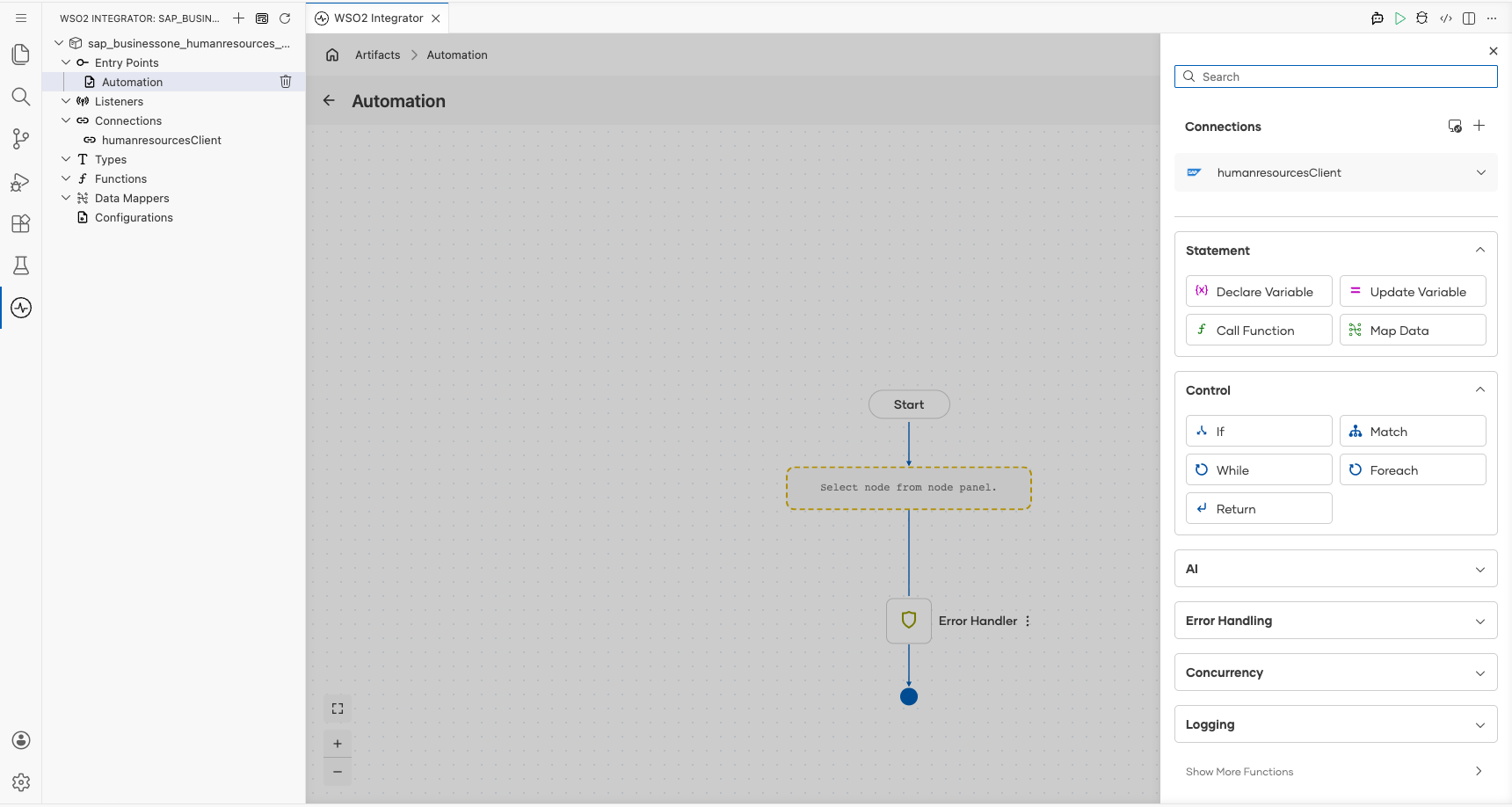1512x807 pixels.
Task: Open the Explorer view in the activity bar
Action: click(21, 55)
